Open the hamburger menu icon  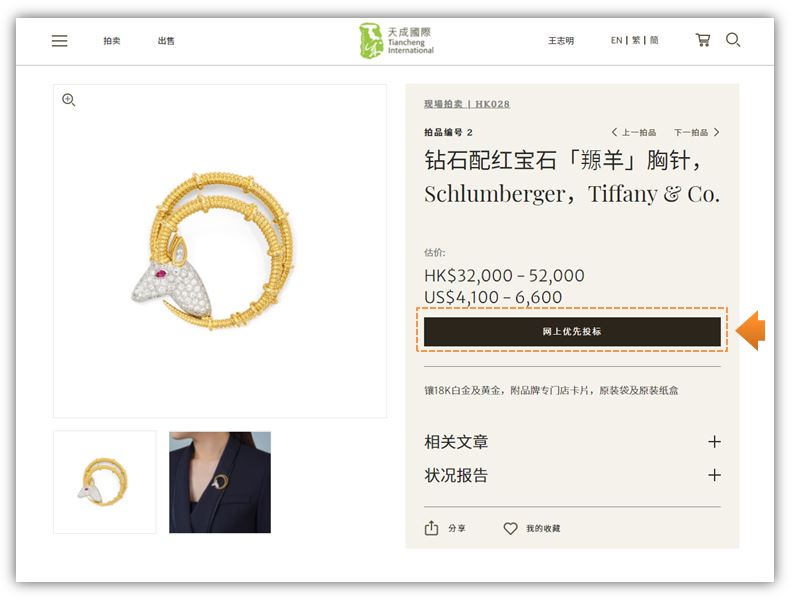(x=60, y=40)
